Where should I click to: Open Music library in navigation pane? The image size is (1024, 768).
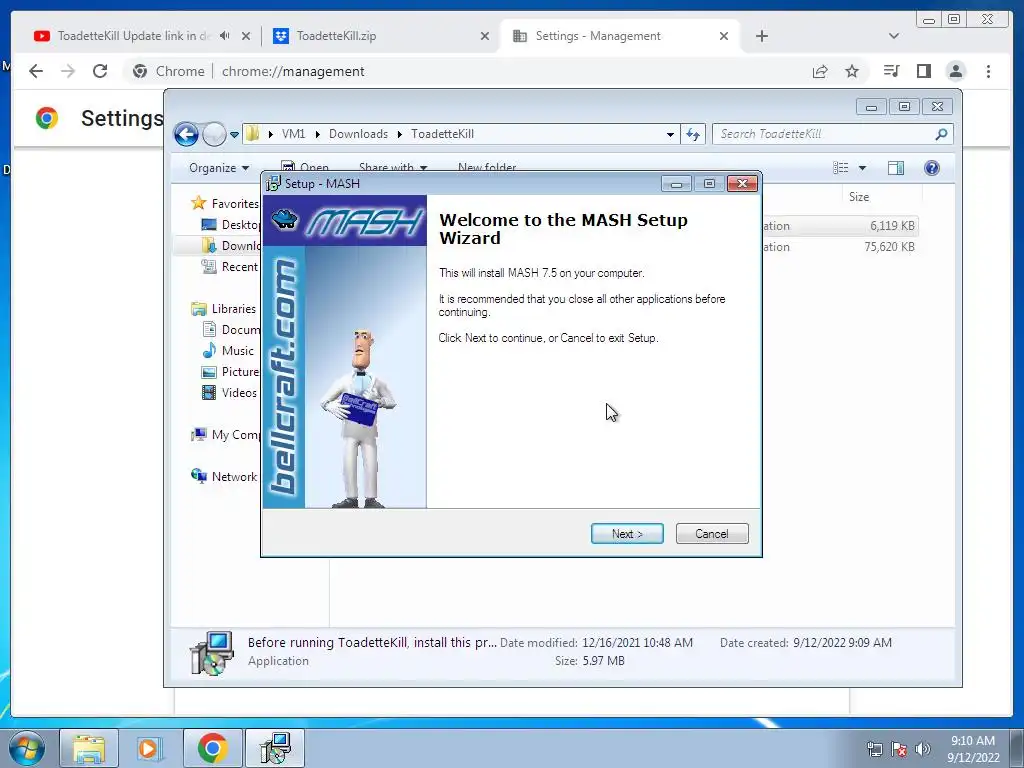[x=228, y=351]
